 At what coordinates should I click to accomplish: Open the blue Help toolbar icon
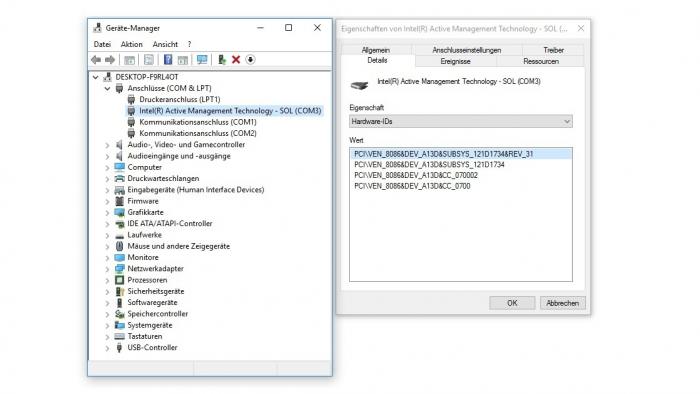[x=168, y=59]
